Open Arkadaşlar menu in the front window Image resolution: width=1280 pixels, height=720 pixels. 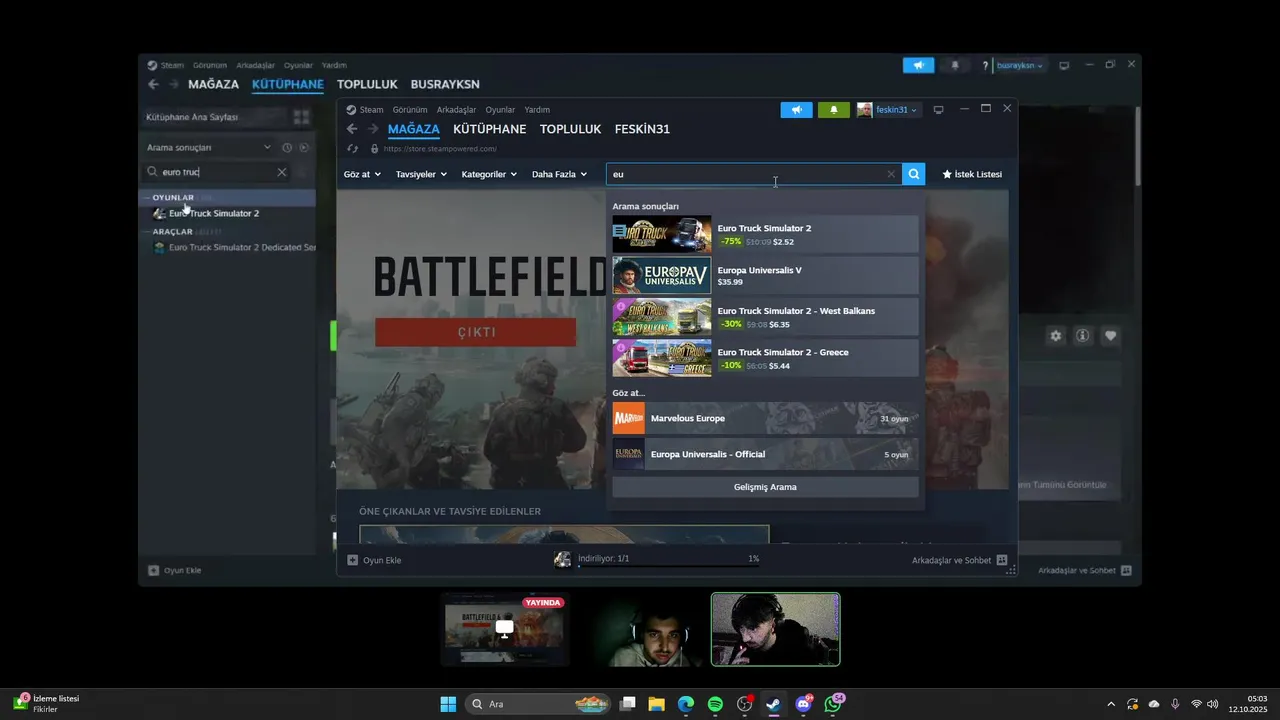tap(456, 110)
